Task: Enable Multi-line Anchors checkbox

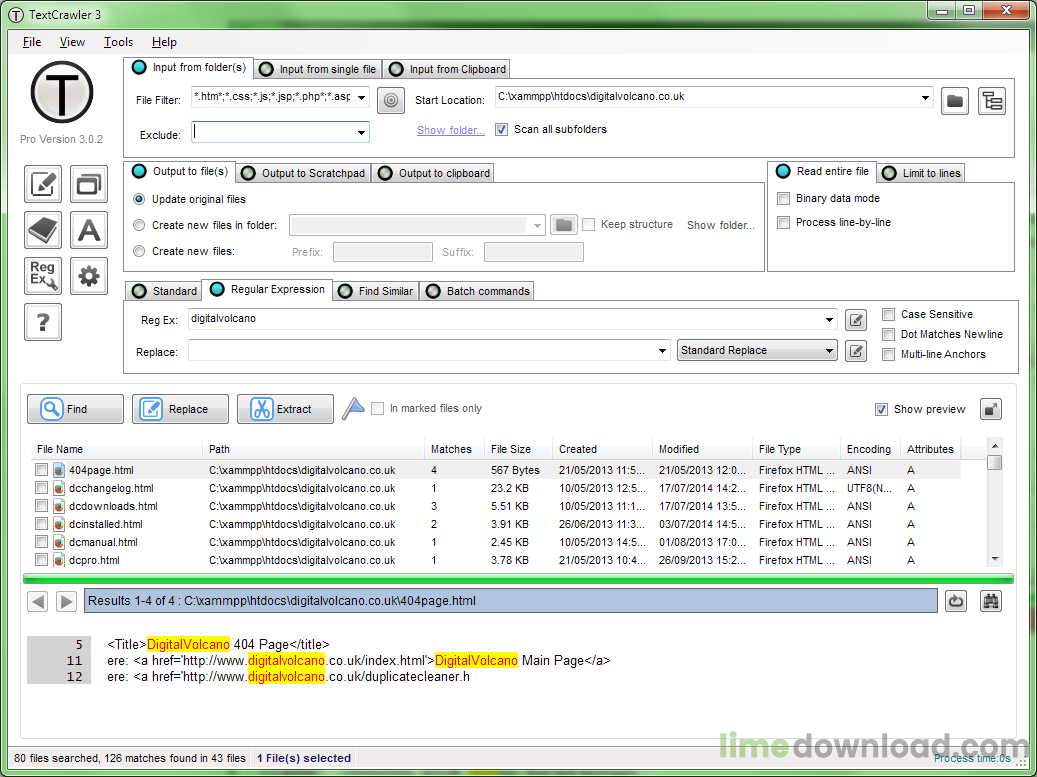Action: pyautogui.click(x=889, y=354)
